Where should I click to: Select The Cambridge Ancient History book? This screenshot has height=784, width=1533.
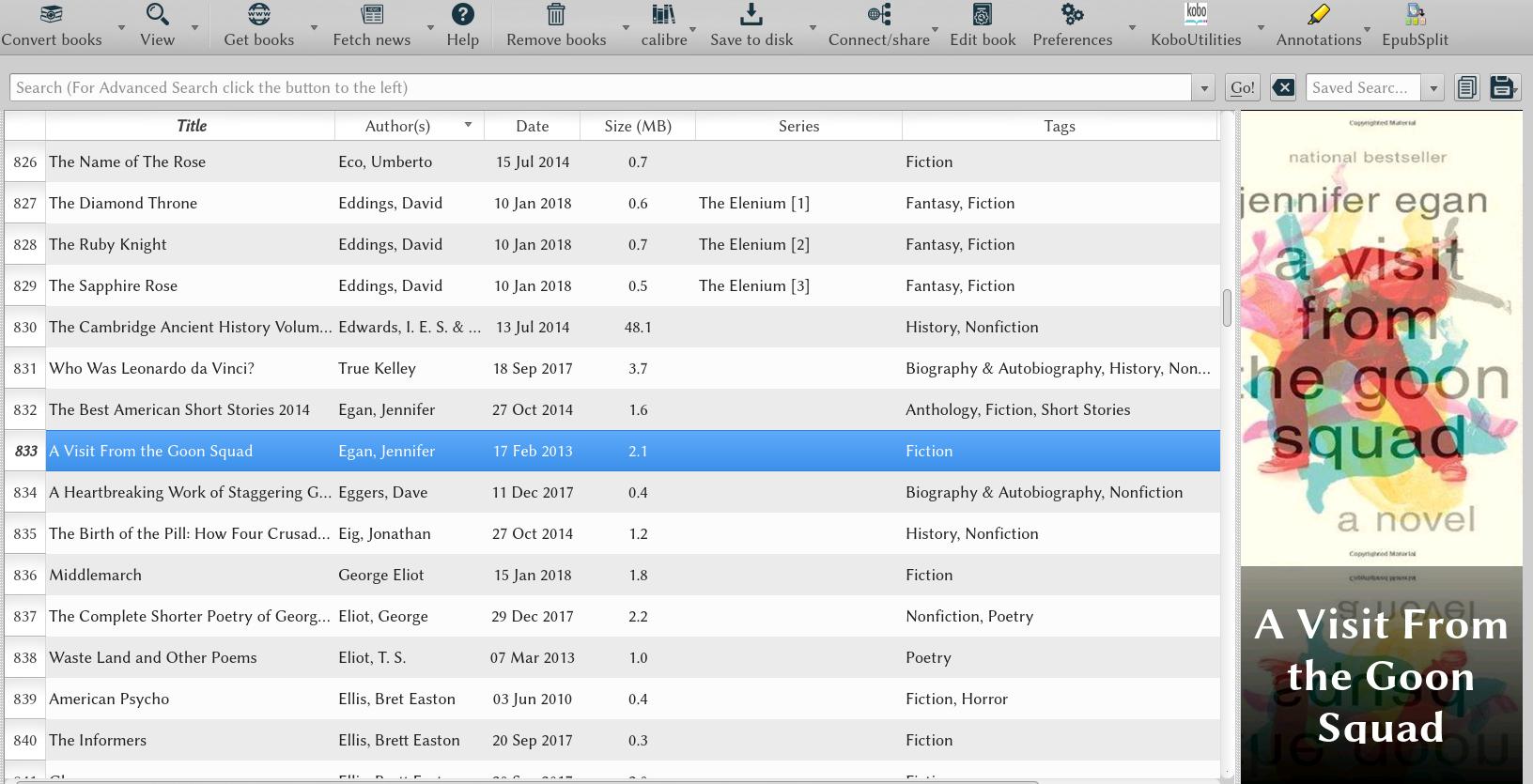point(191,327)
